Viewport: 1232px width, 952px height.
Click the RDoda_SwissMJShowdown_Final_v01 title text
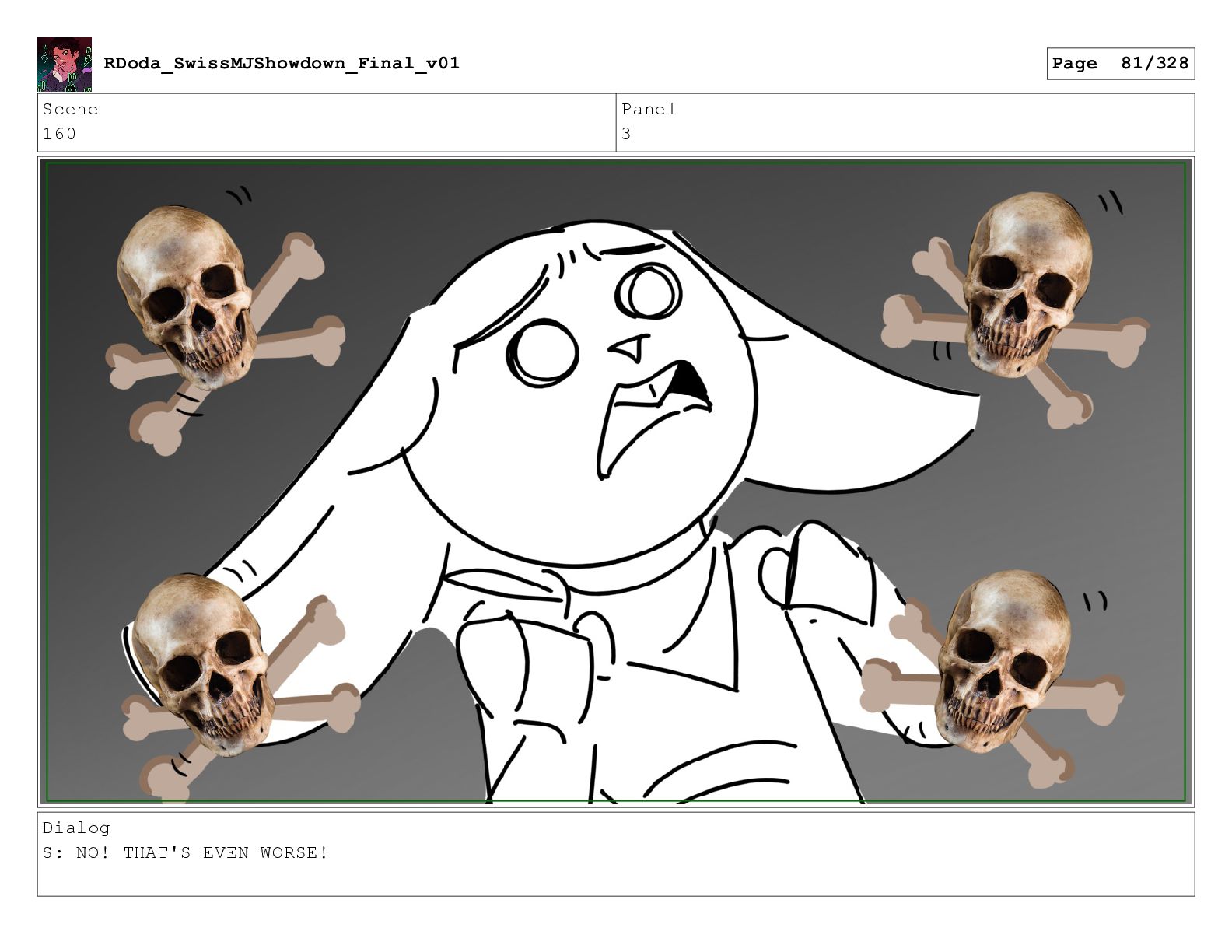click(x=282, y=63)
